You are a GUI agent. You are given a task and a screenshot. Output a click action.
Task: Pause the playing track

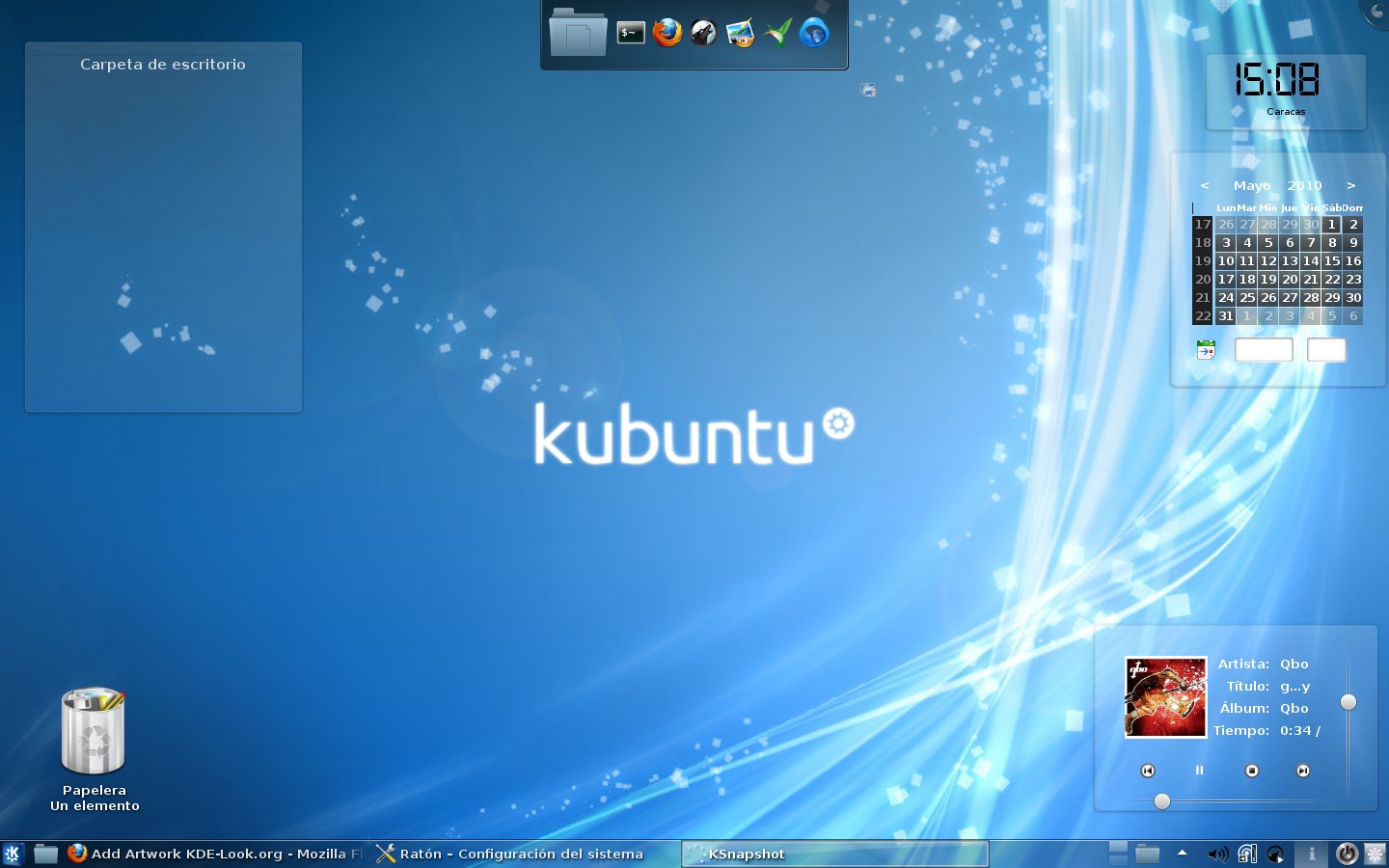coord(1200,771)
